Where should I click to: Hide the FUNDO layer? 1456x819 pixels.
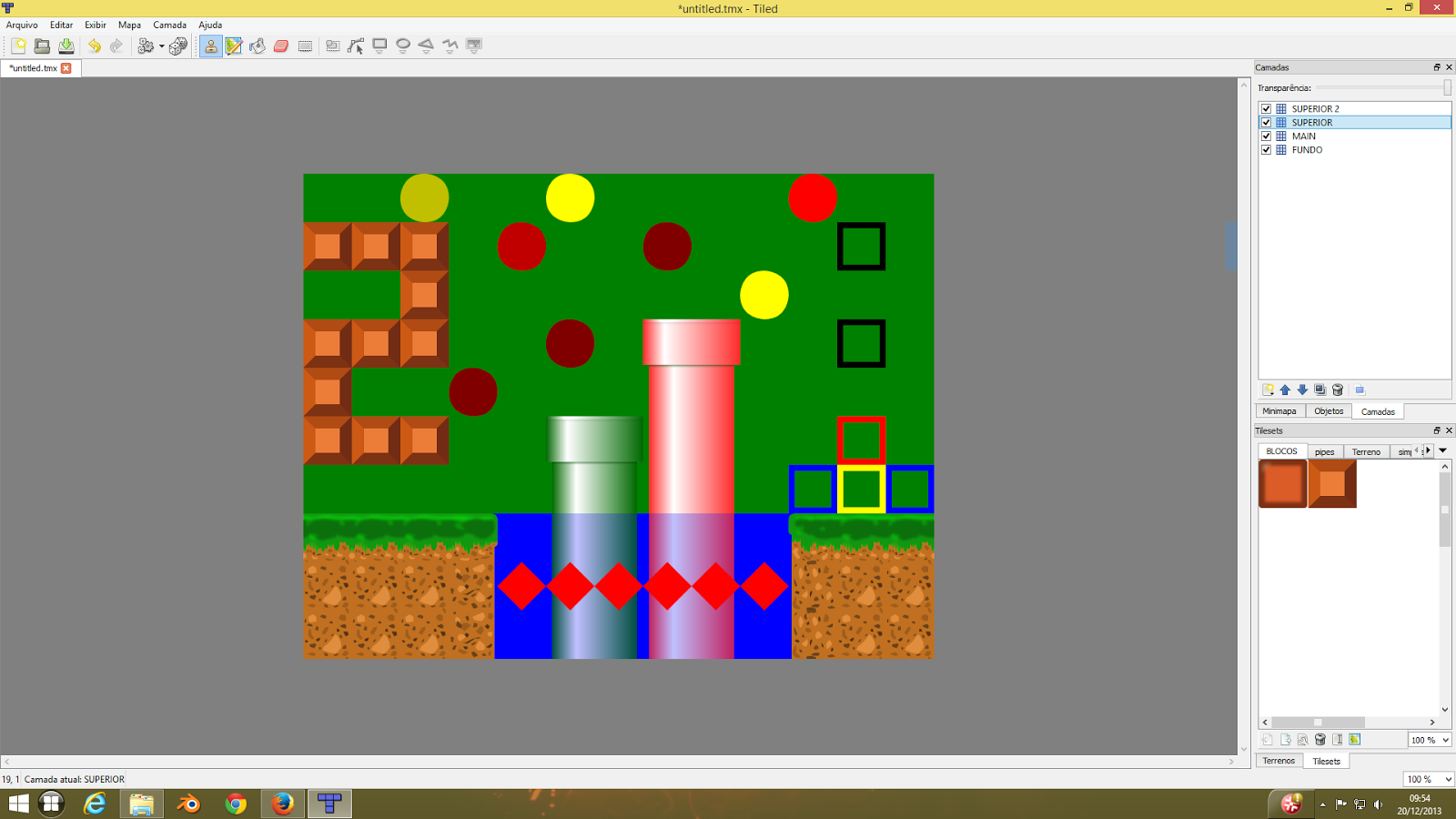[x=1267, y=150]
